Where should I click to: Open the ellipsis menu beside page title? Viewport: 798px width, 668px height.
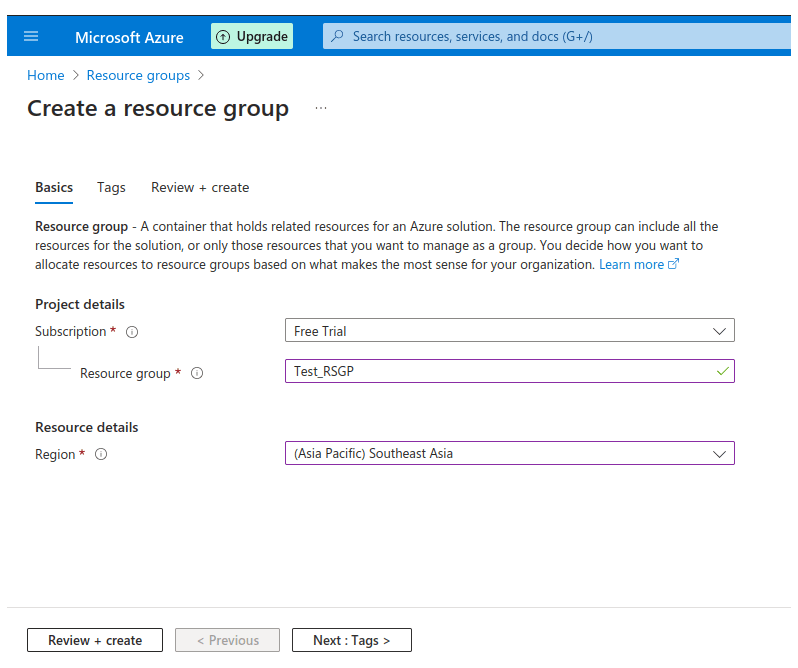(321, 108)
